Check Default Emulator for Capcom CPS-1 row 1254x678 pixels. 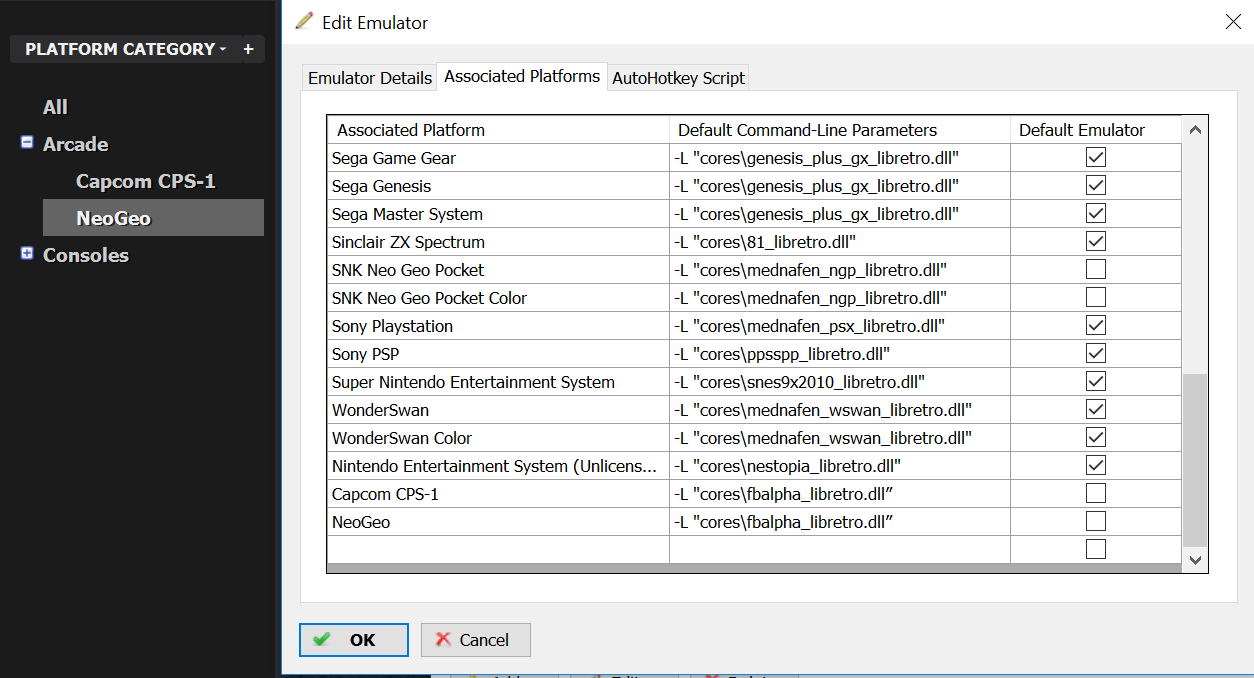point(1096,493)
